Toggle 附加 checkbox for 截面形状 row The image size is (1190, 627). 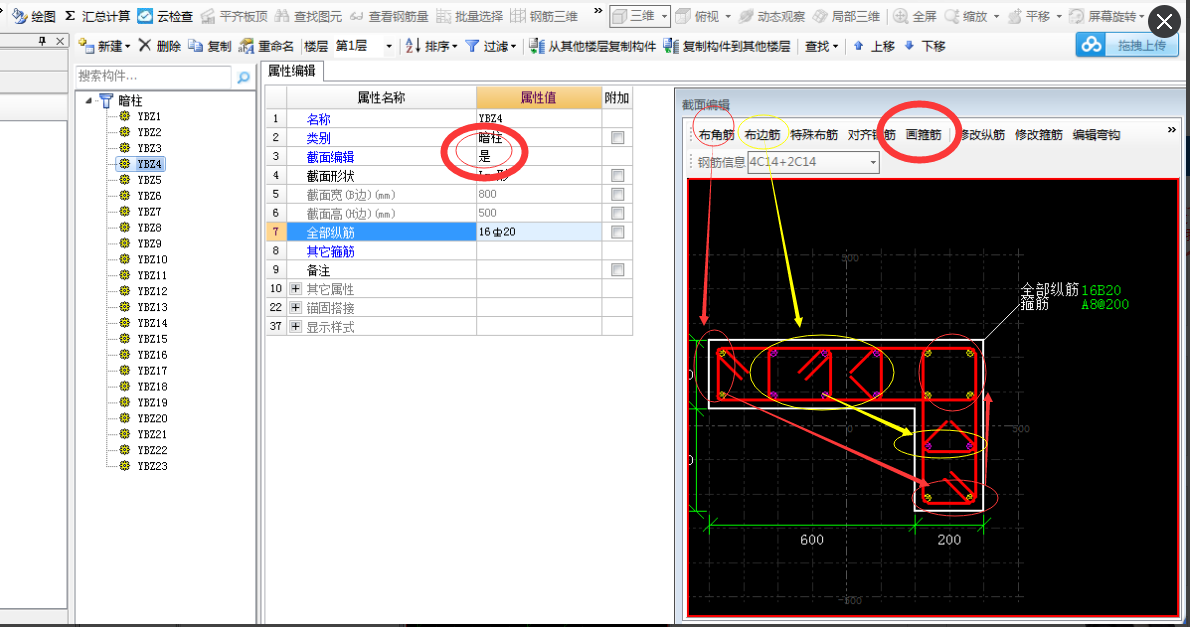click(x=618, y=175)
